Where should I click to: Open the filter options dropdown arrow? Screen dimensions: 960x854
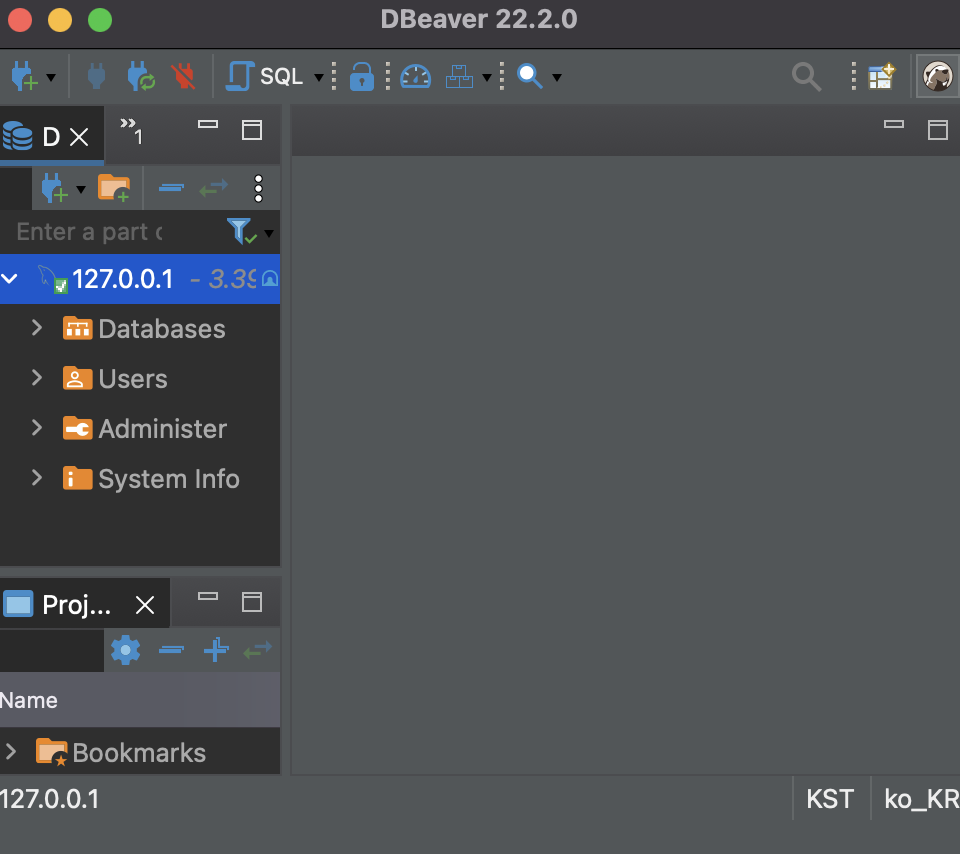269,233
